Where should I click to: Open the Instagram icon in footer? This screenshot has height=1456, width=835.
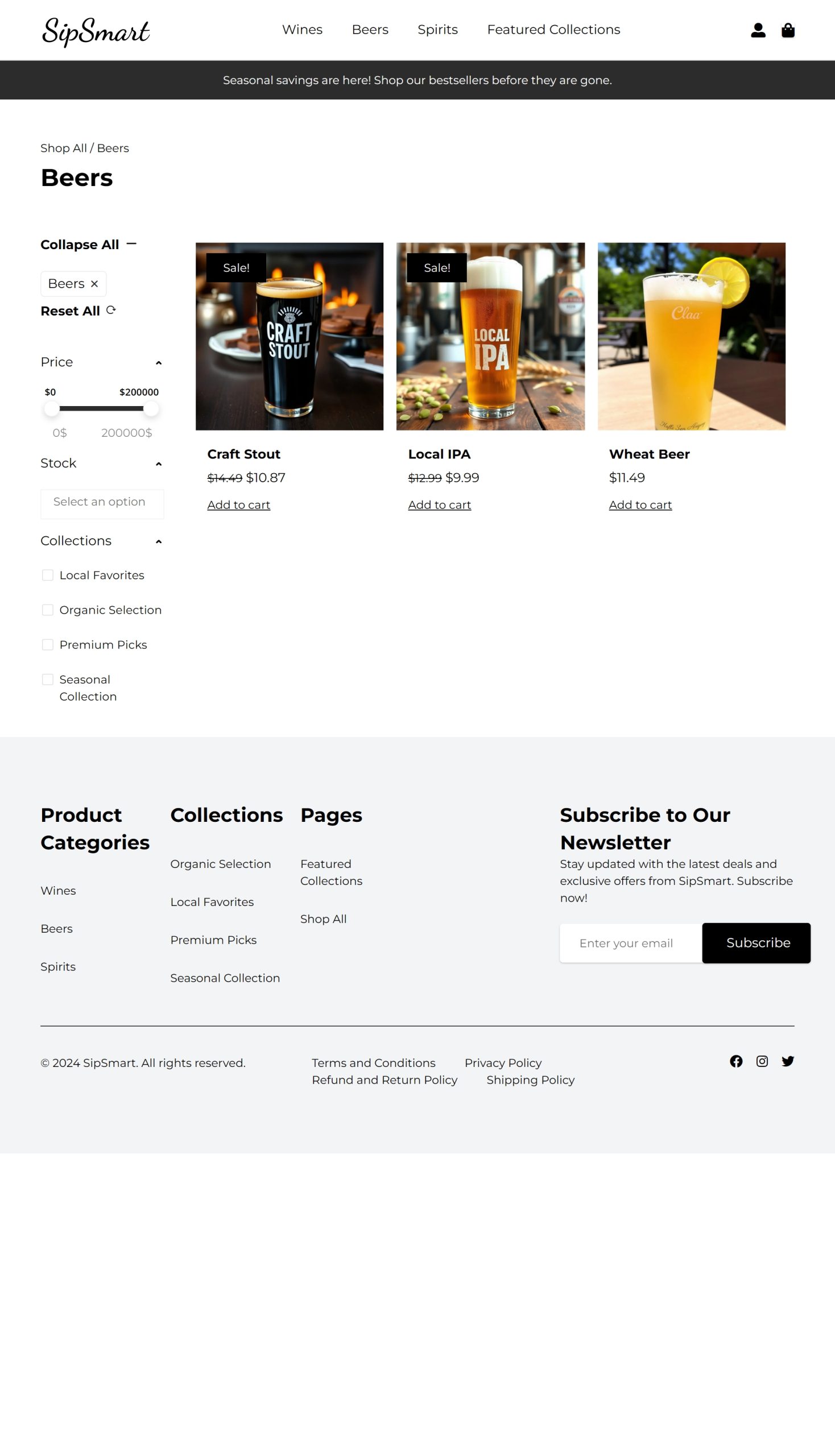(x=762, y=1060)
